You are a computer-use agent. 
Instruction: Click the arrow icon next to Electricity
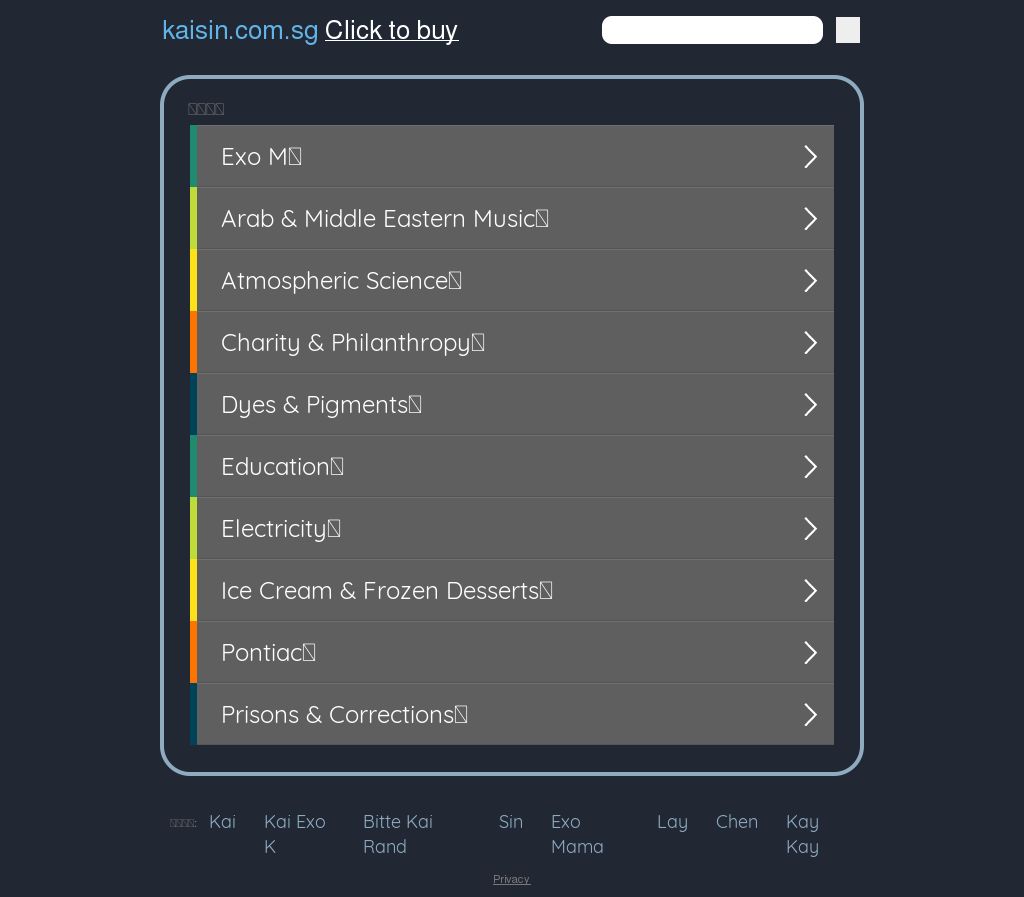[x=810, y=529]
